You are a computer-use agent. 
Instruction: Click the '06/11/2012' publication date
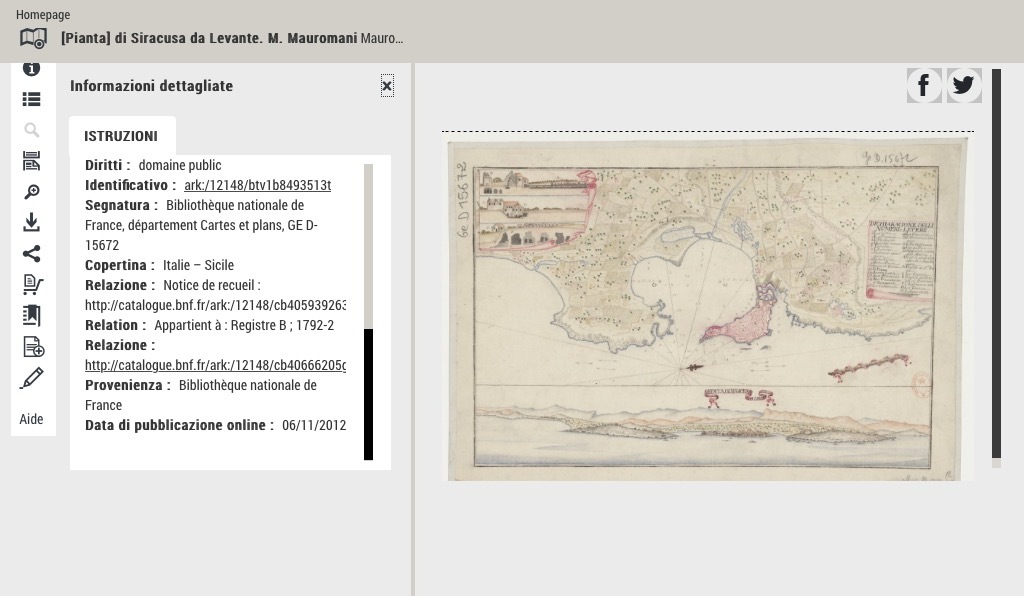314,425
